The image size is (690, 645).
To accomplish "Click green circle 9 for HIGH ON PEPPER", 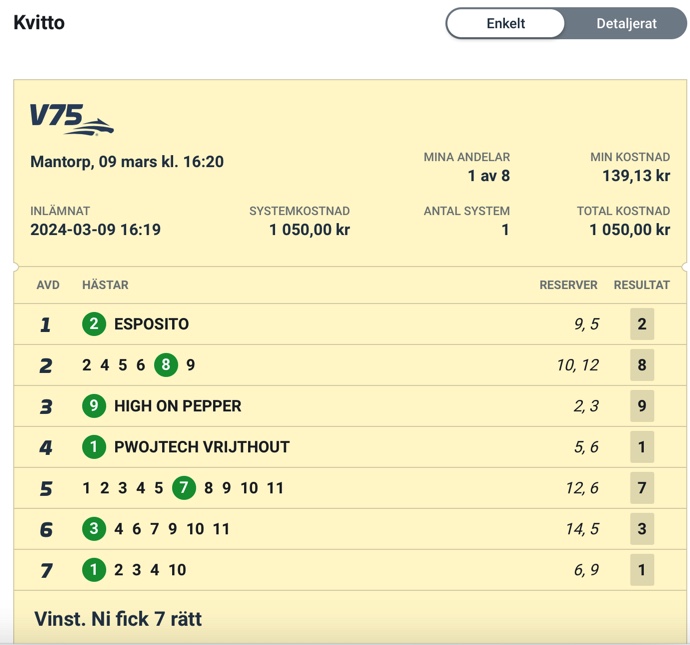I will (x=94, y=406).
